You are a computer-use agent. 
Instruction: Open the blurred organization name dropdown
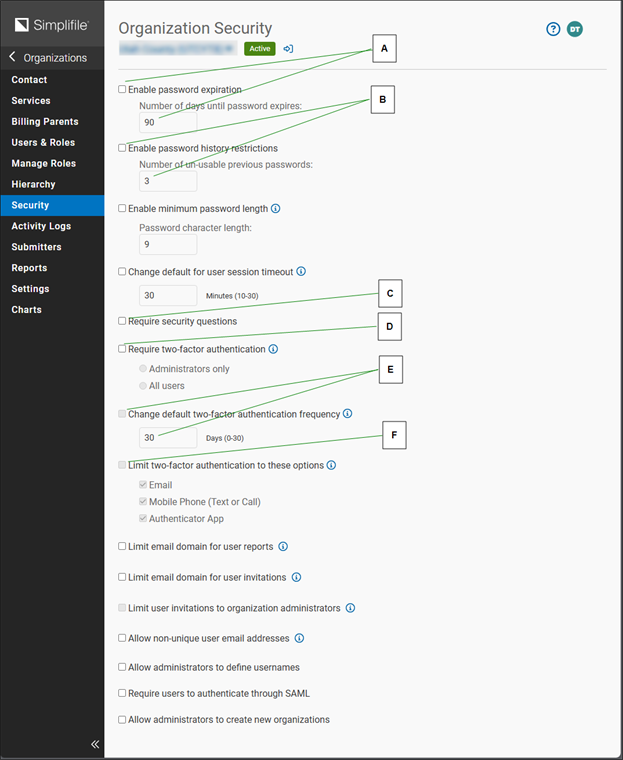[x=177, y=48]
